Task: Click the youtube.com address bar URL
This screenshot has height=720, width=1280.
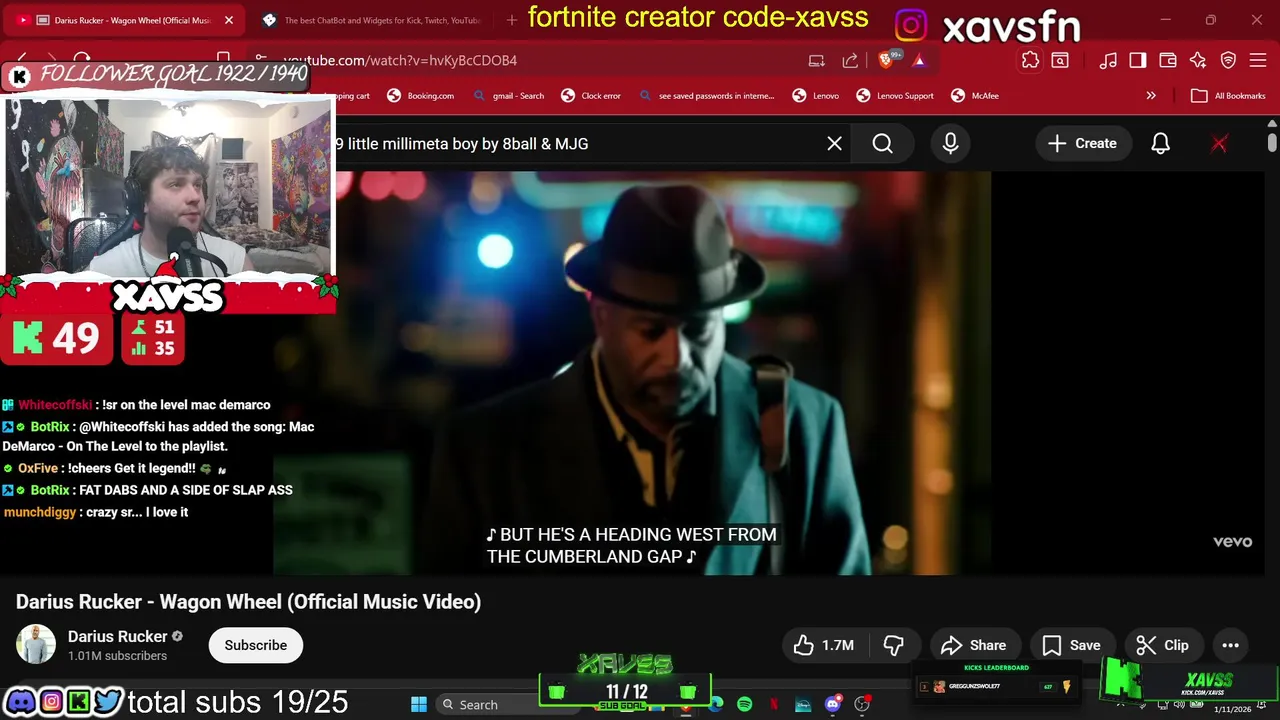Action: coord(400,61)
